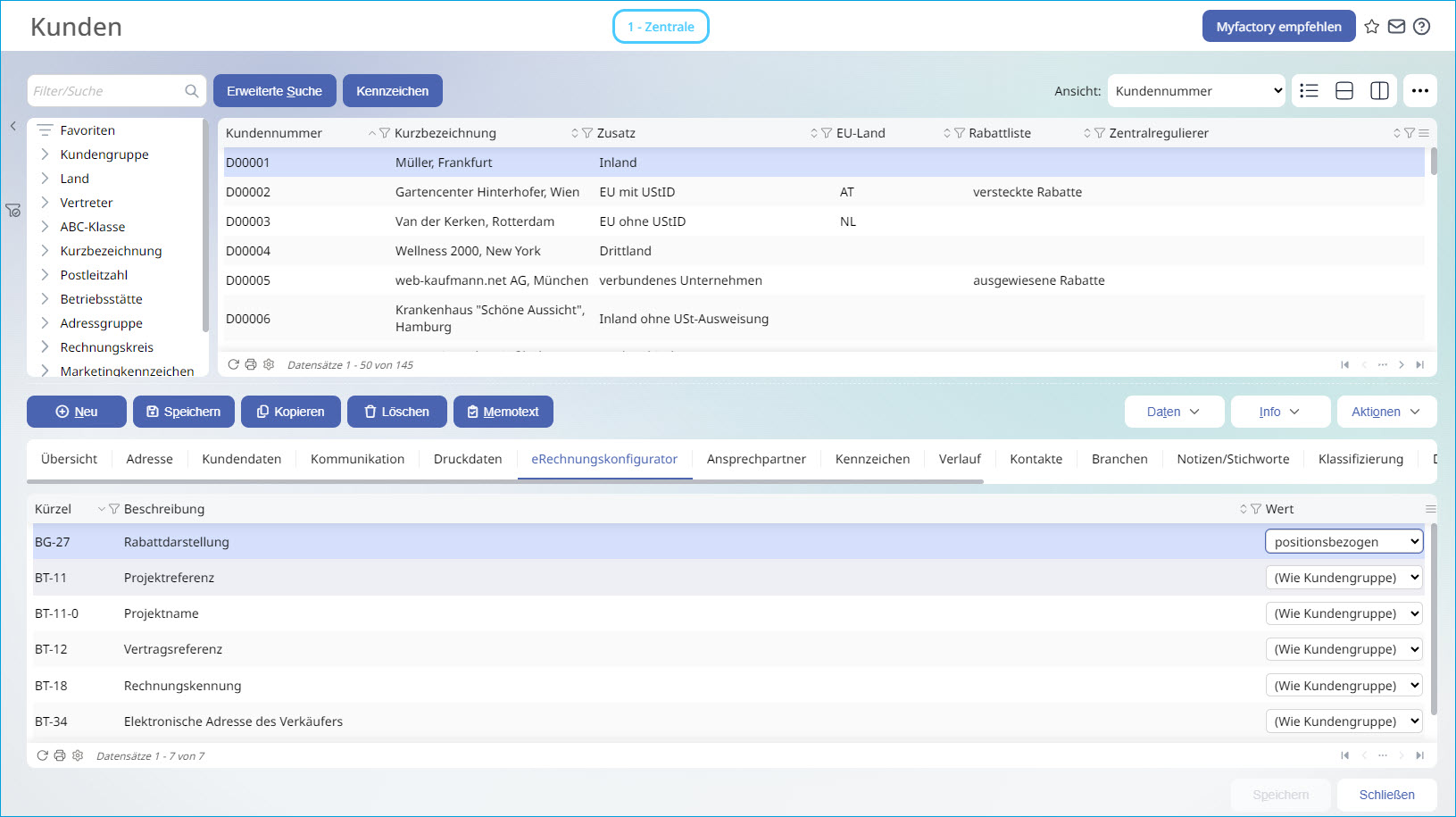Add page to favorites with star icon
Screen dimensions: 1456x817
tap(1372, 27)
